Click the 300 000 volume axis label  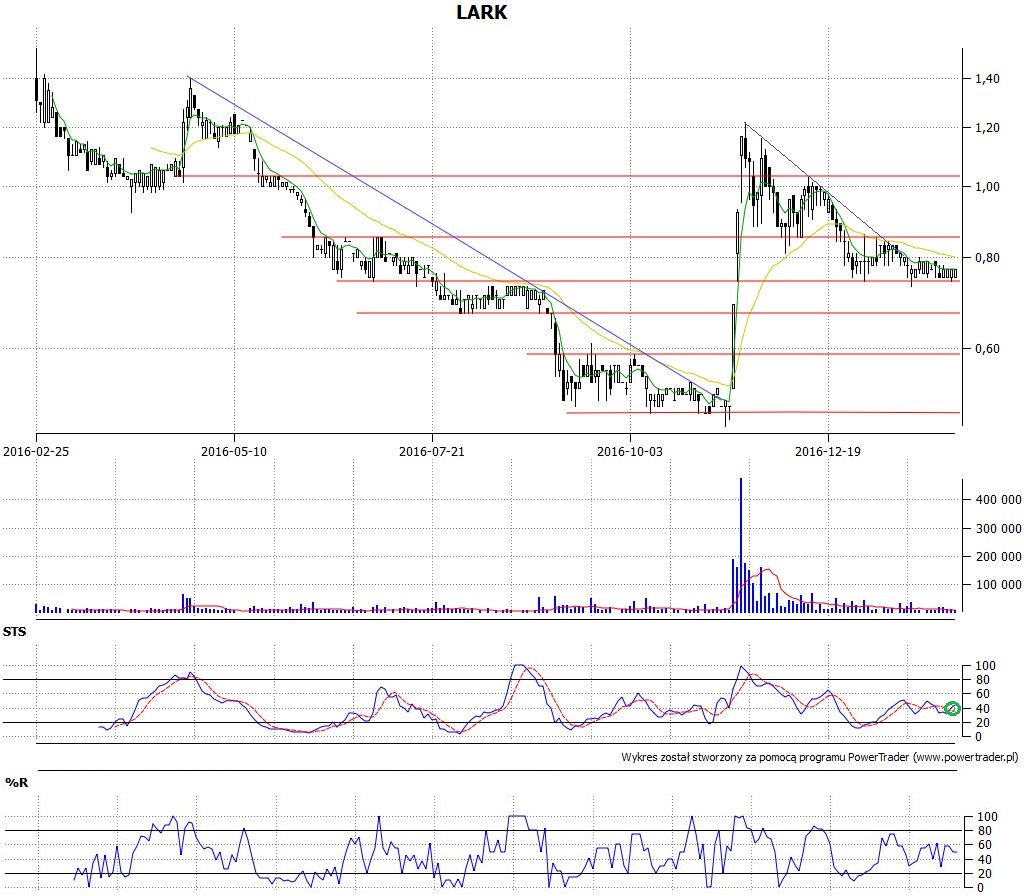pyautogui.click(x=999, y=528)
